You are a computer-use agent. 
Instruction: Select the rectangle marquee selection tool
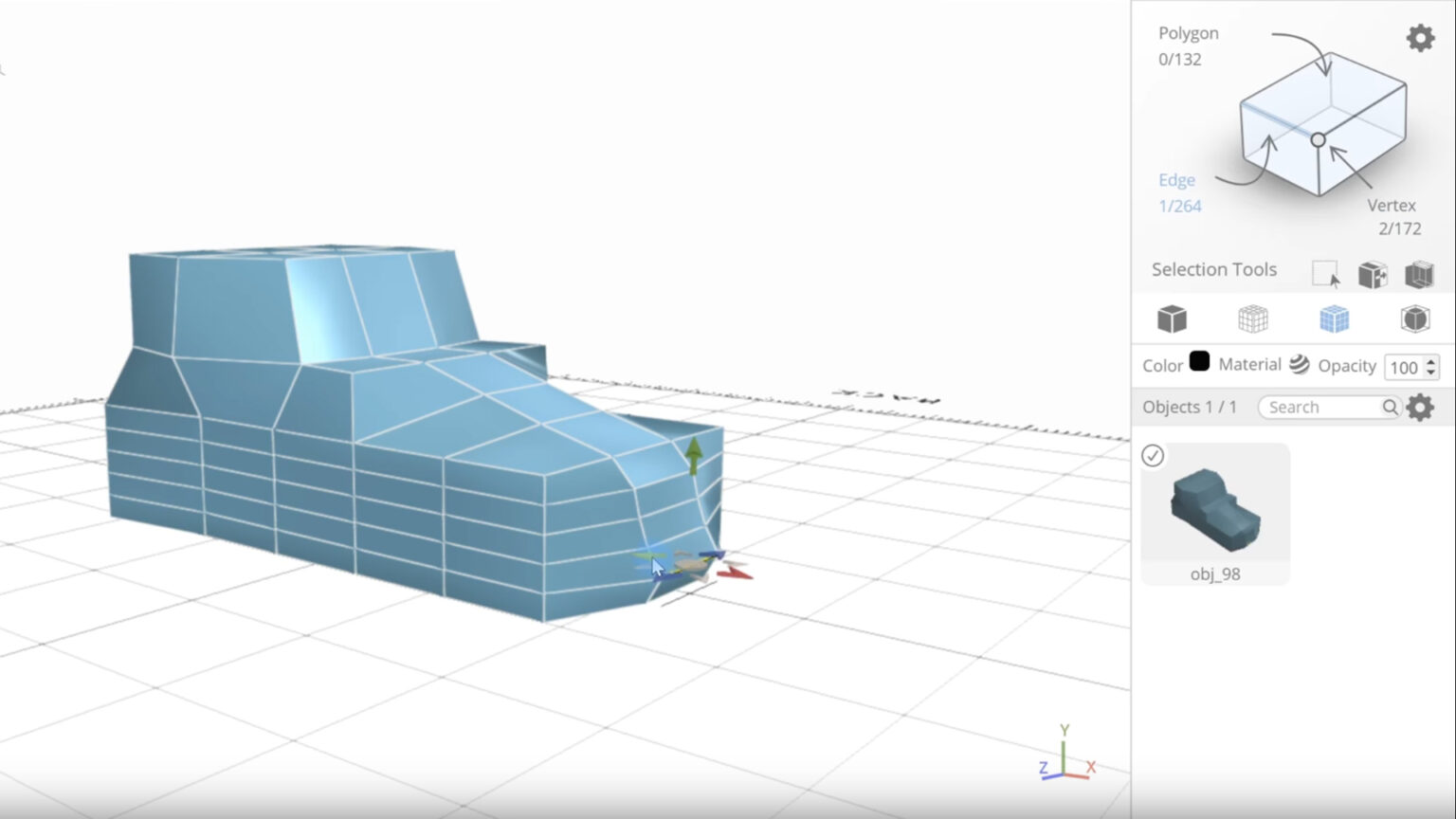coord(1325,273)
